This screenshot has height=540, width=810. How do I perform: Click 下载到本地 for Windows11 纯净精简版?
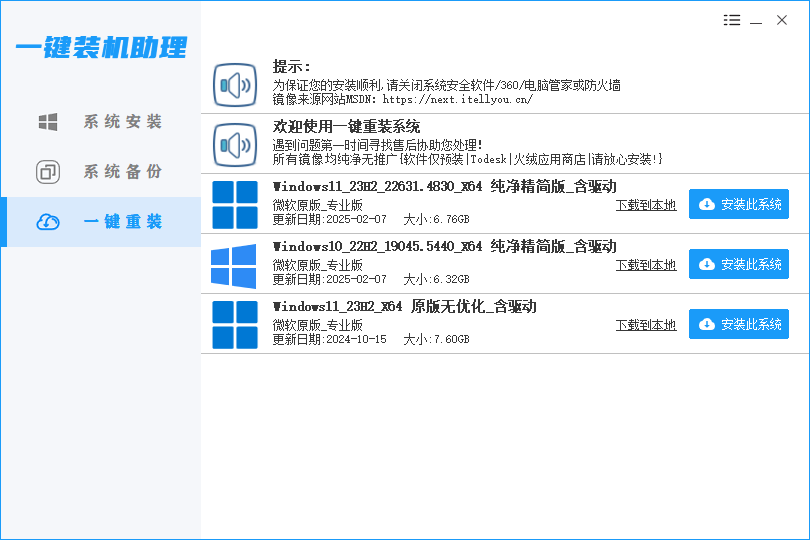645,205
